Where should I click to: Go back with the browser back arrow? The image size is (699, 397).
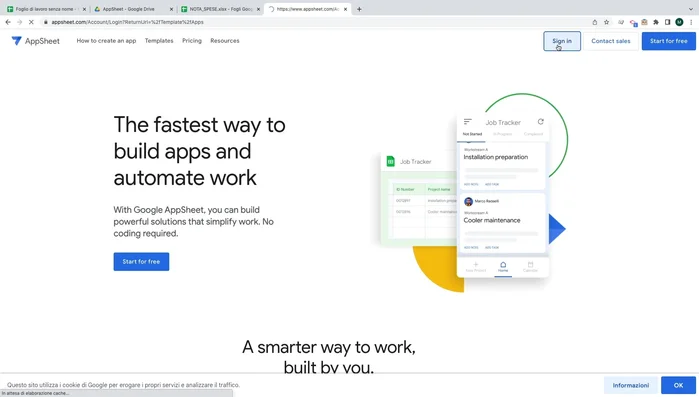[x=8, y=22]
